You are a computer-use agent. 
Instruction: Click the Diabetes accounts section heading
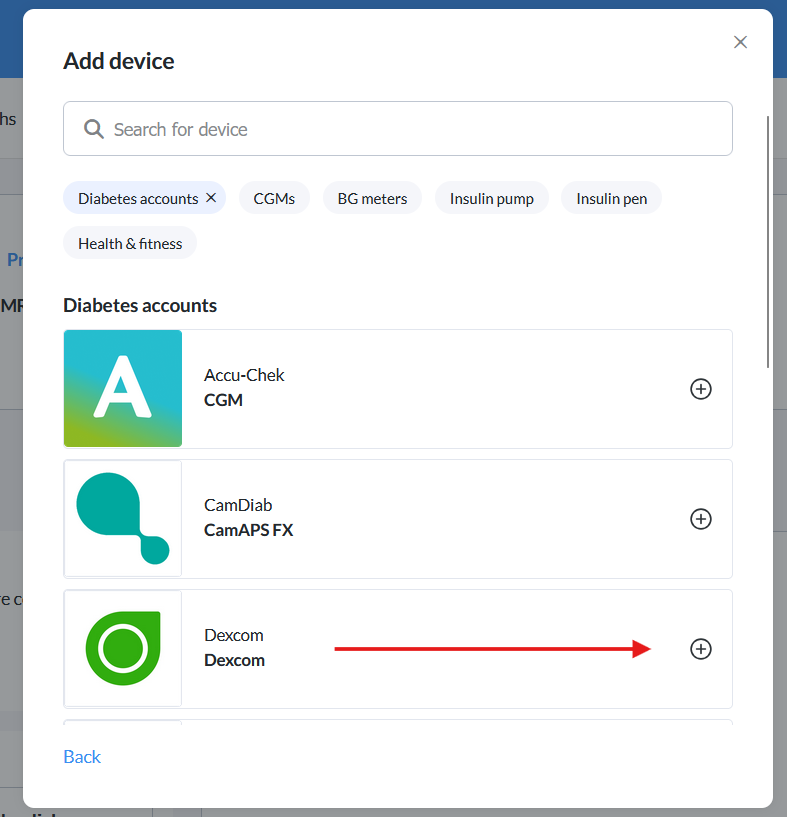[140, 305]
